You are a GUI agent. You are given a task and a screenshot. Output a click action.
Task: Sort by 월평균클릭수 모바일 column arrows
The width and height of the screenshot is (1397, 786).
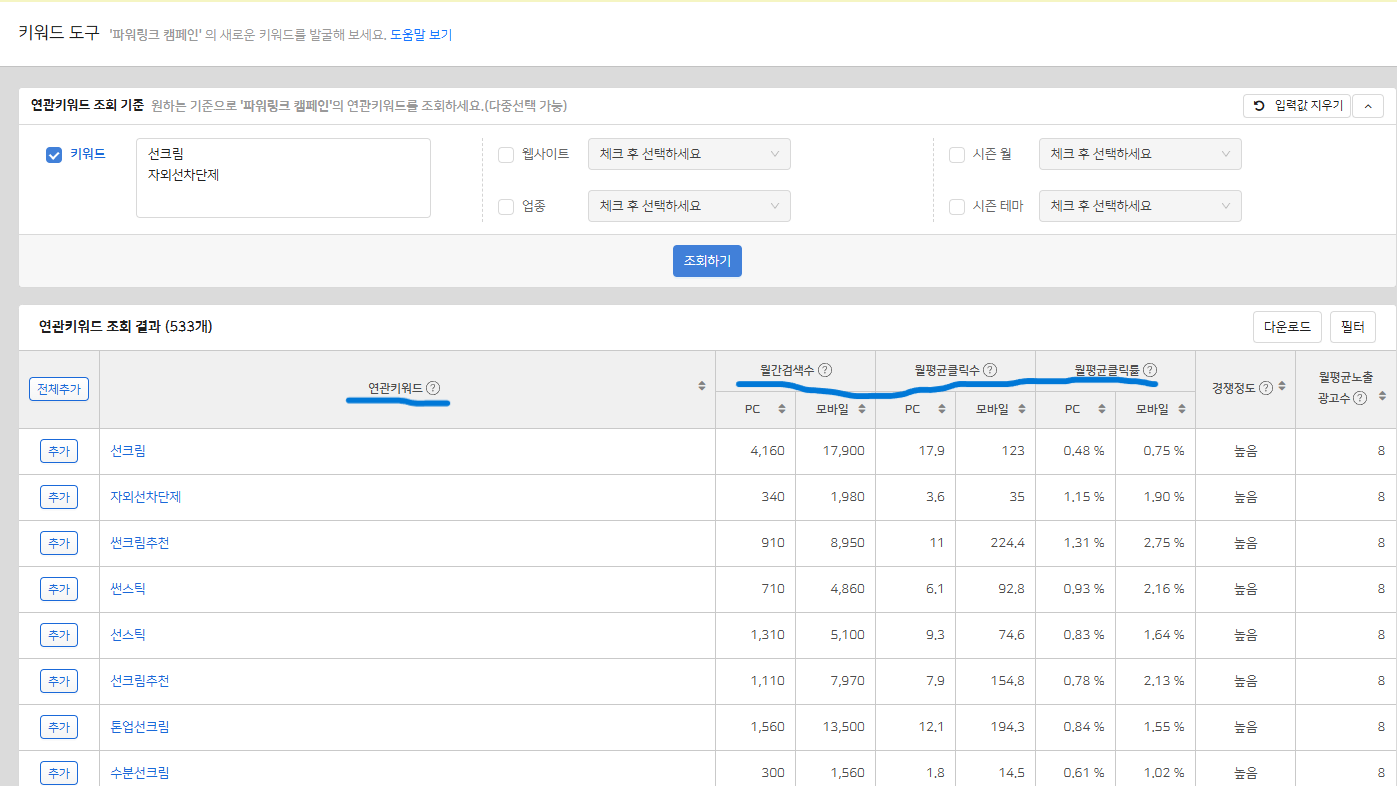[1022, 409]
